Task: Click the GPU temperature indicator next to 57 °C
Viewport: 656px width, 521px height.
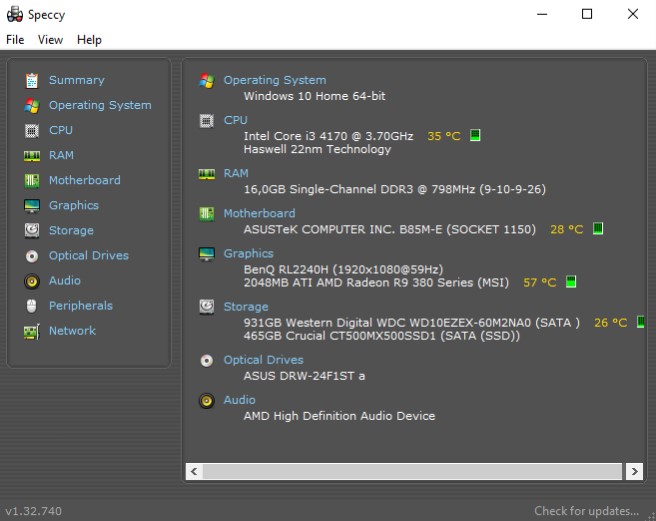Action: tap(571, 282)
